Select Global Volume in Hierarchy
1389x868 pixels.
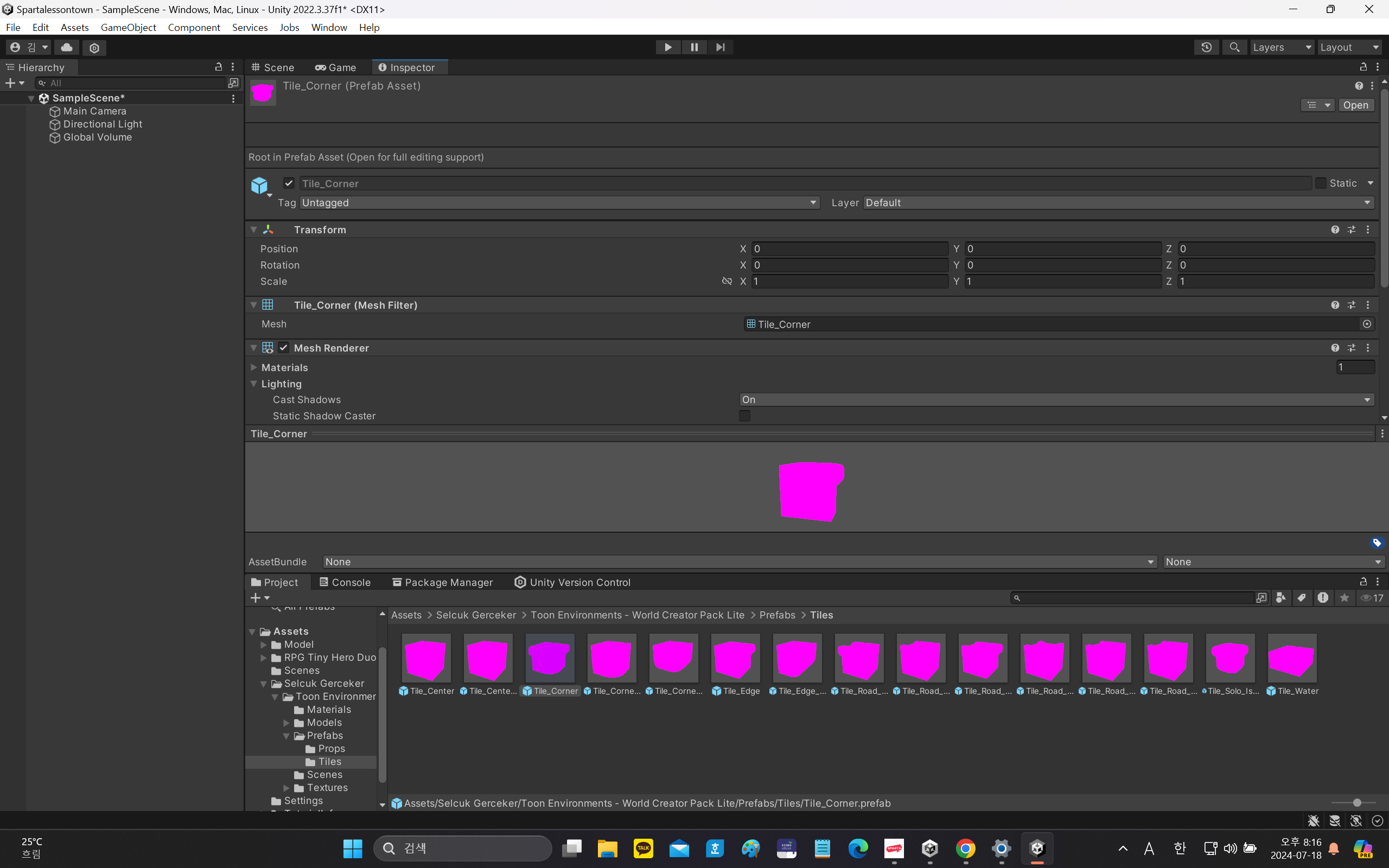pyautogui.click(x=98, y=137)
